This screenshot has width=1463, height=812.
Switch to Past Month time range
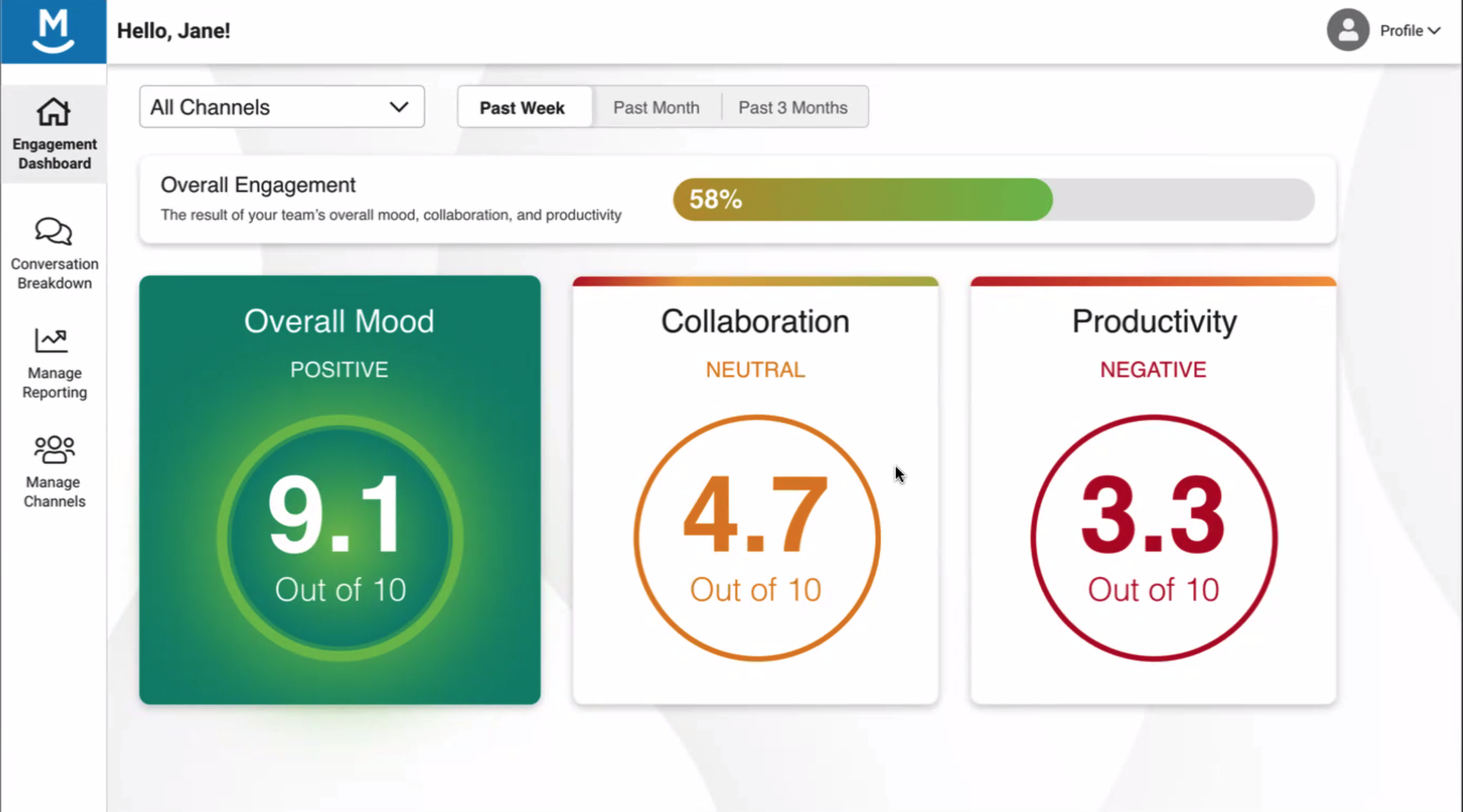pyautogui.click(x=656, y=107)
